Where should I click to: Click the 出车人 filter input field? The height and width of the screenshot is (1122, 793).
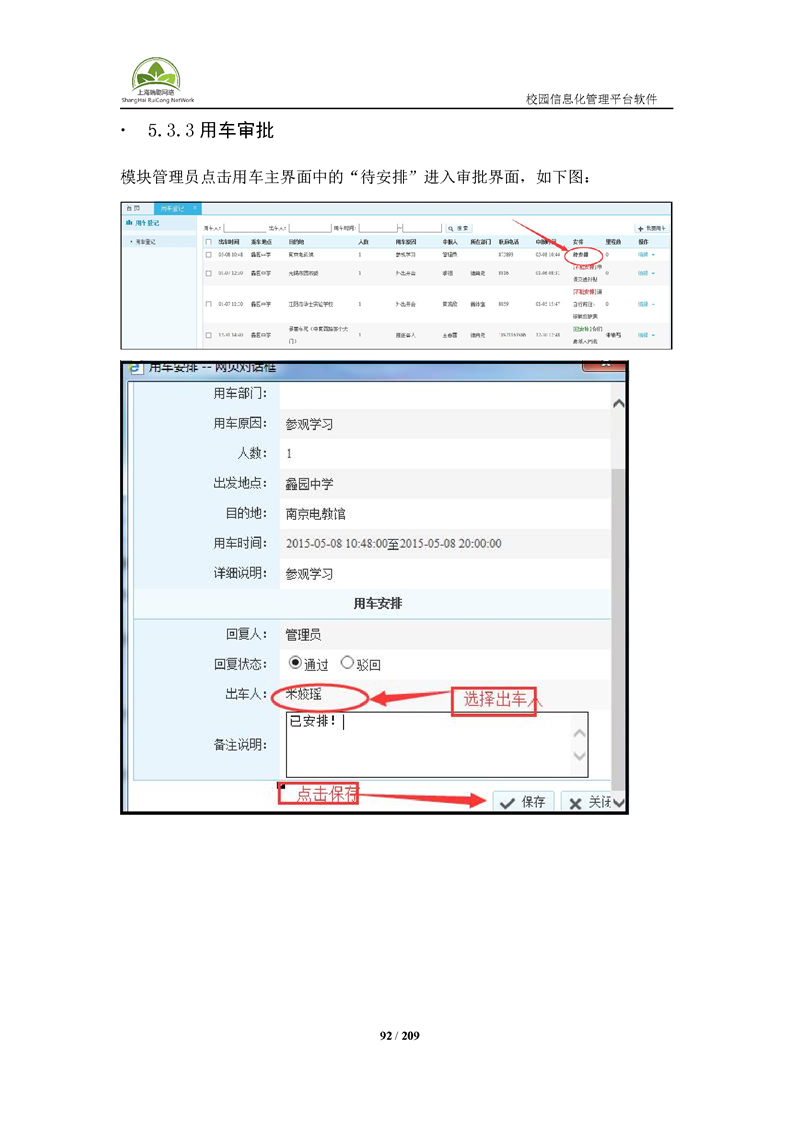pos(309,228)
